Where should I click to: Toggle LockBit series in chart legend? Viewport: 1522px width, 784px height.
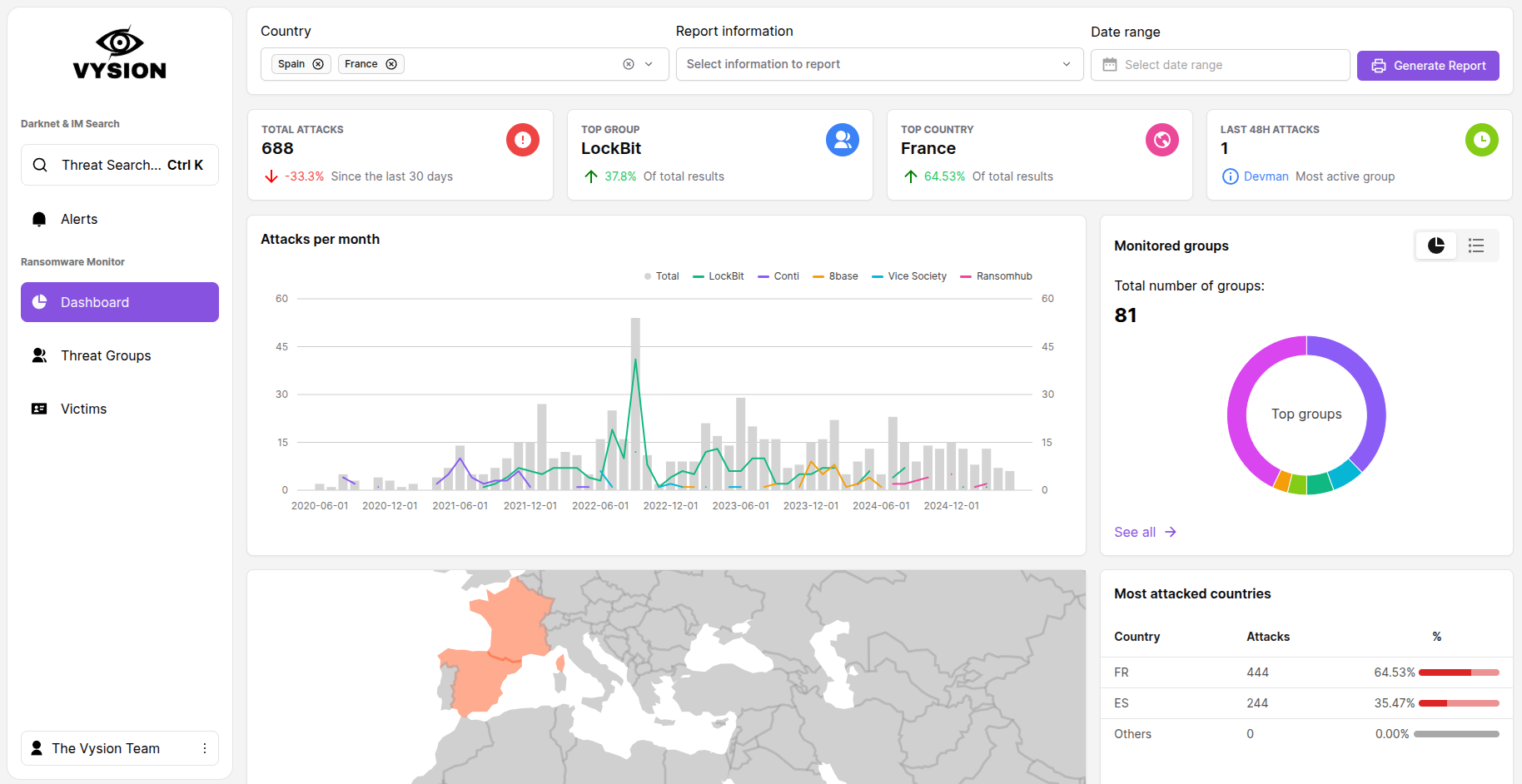[x=719, y=276]
